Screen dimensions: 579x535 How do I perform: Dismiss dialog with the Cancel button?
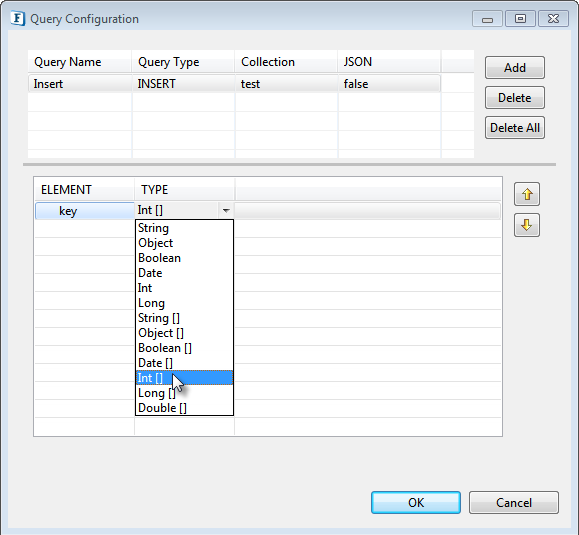point(514,503)
